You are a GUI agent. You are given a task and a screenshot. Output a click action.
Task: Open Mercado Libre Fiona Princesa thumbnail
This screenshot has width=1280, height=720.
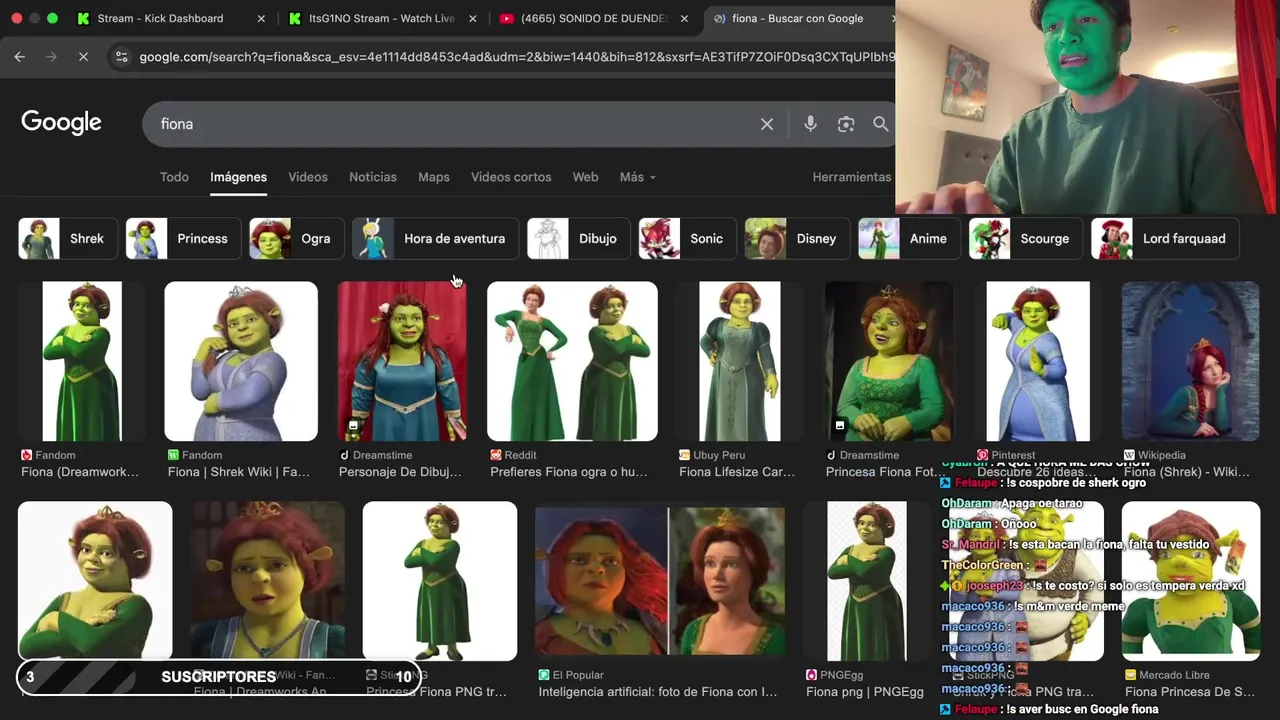point(1190,581)
